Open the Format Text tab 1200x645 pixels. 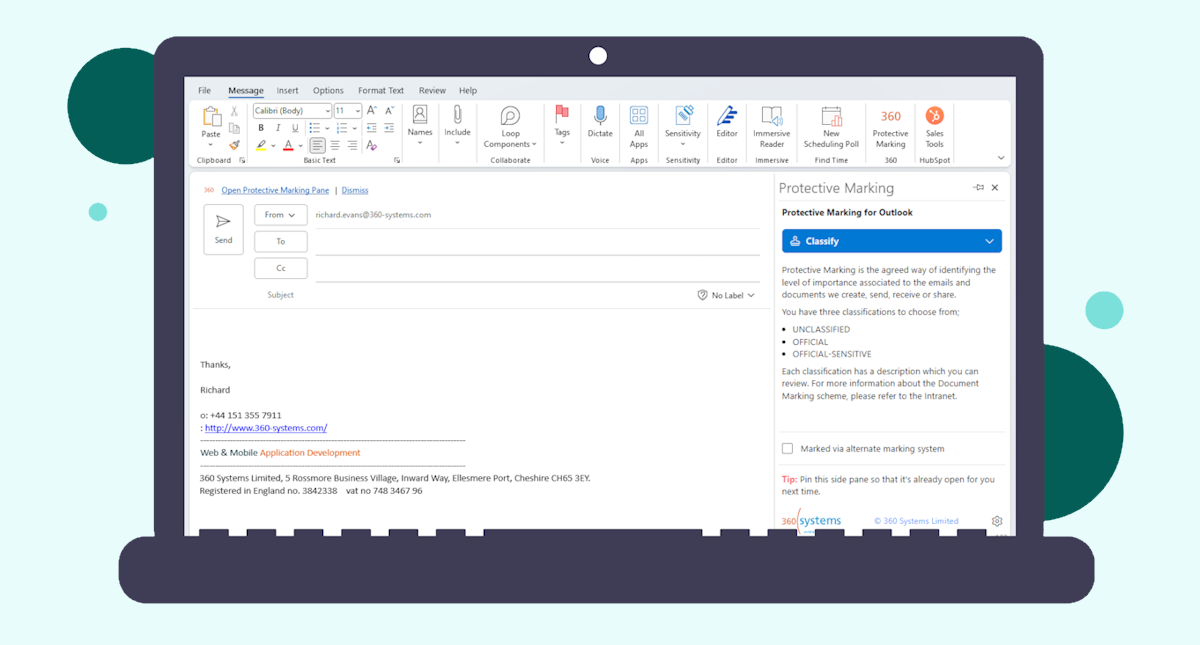point(381,90)
